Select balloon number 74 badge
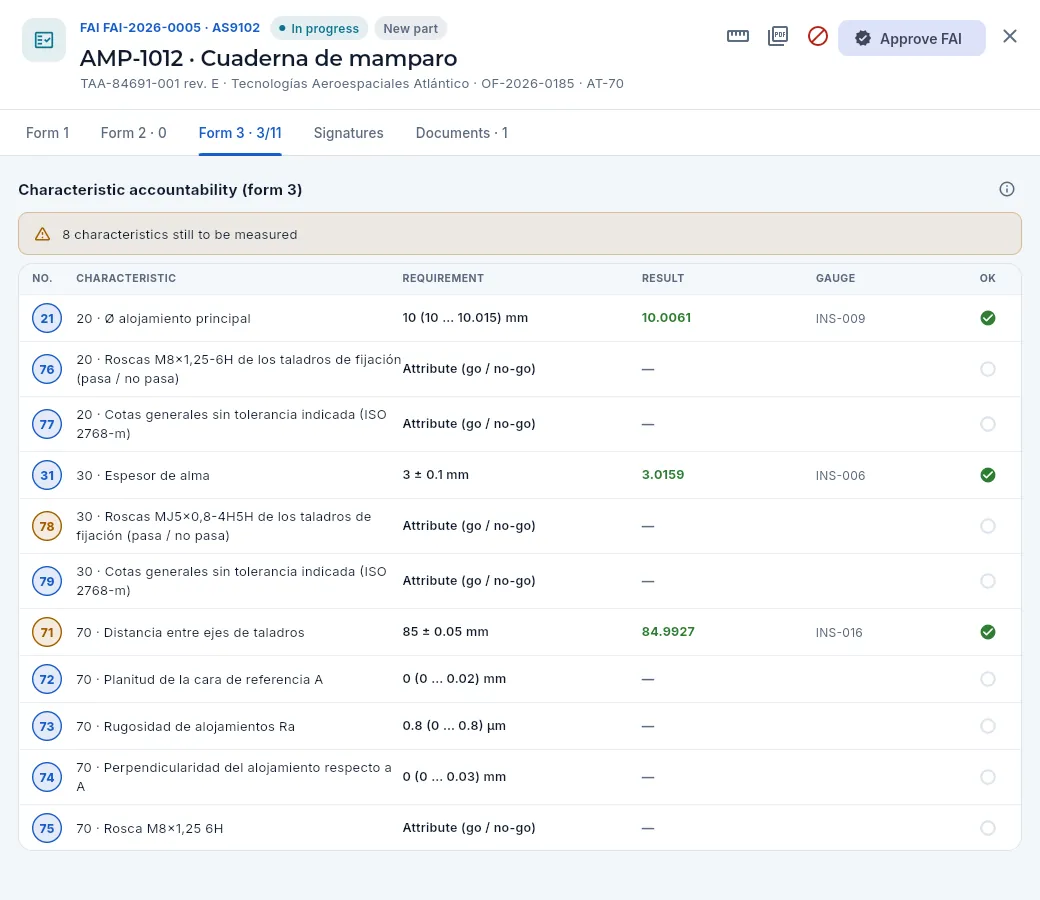Viewport: 1040px width, 900px height. point(47,777)
